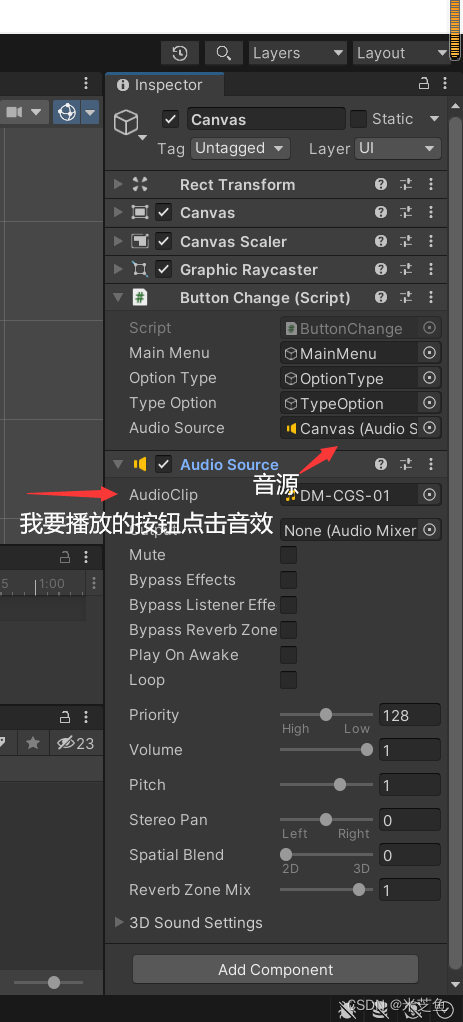The width and height of the screenshot is (463, 1022).
Task: Click the GameObject cube icon
Action: (127, 122)
